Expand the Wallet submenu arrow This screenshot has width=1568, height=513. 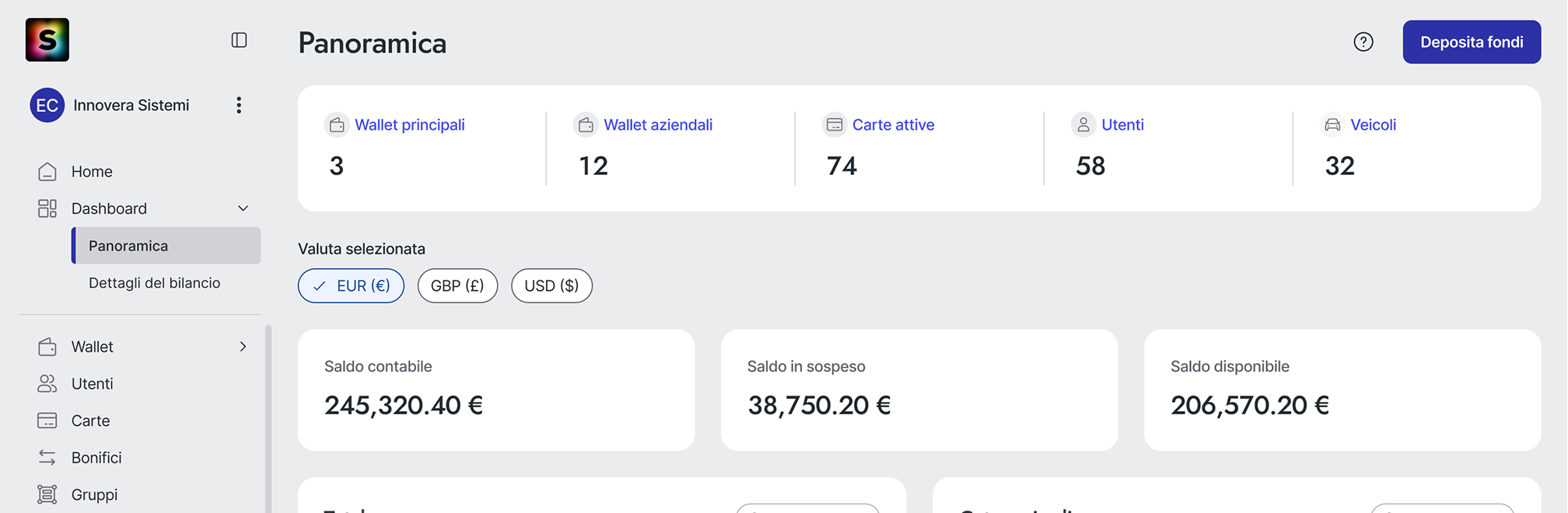click(243, 347)
